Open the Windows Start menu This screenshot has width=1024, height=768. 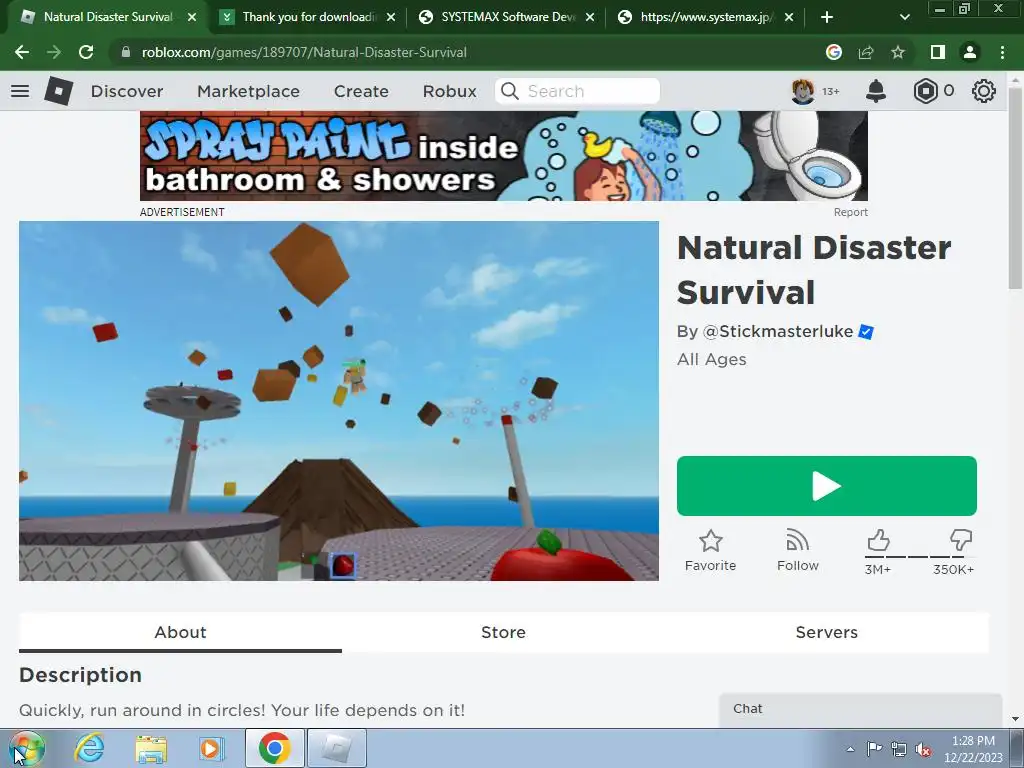point(26,748)
